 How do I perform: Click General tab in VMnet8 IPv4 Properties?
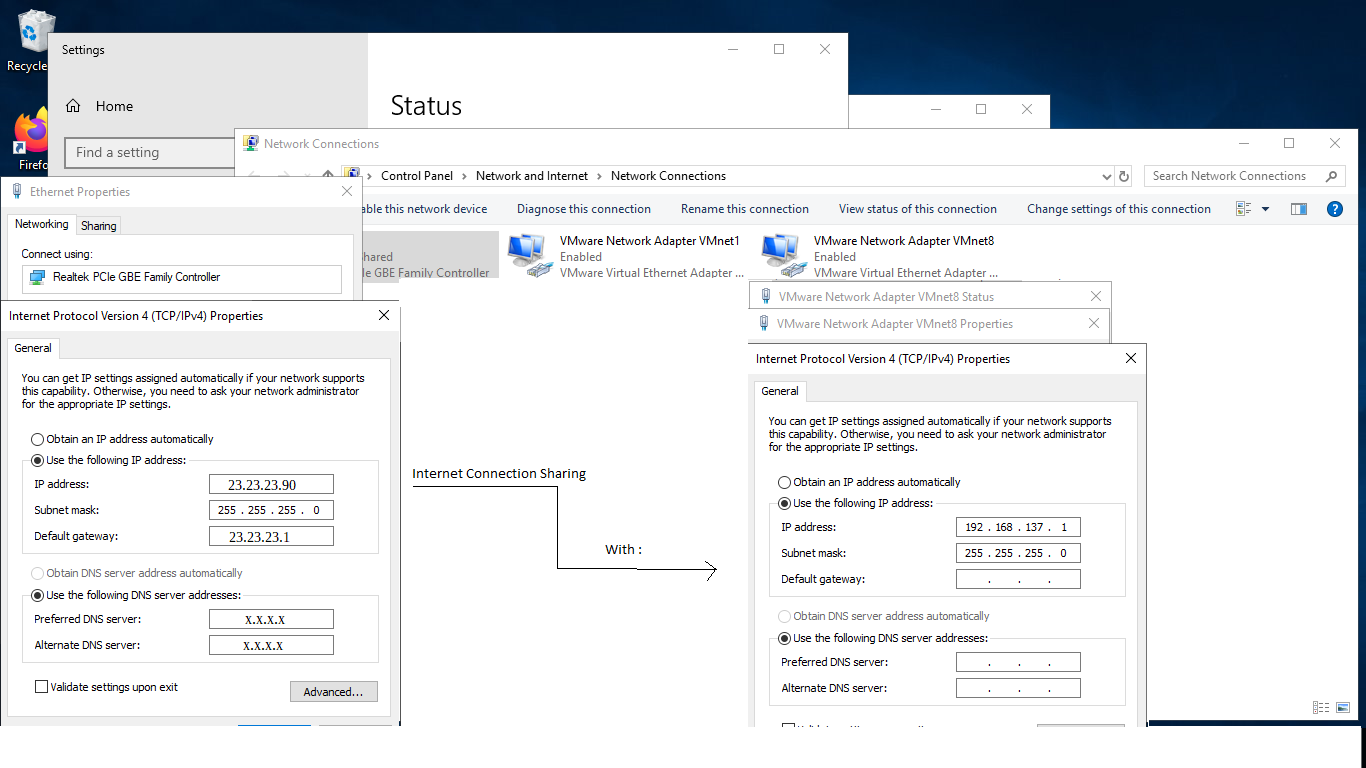780,391
